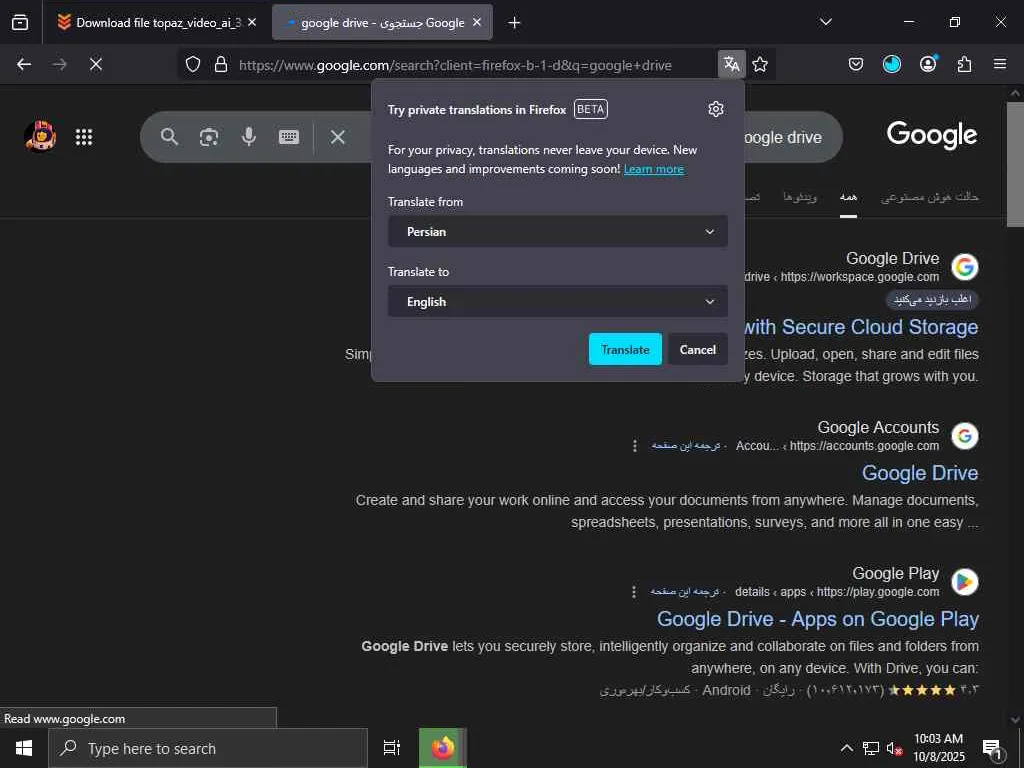
Task: Close the topaz_video_ai download tab
Action: point(252,22)
